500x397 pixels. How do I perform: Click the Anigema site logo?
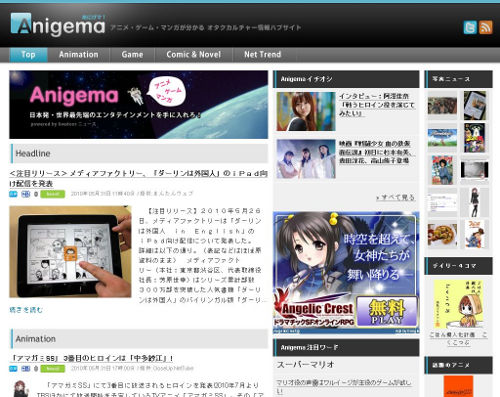pyautogui.click(x=58, y=25)
